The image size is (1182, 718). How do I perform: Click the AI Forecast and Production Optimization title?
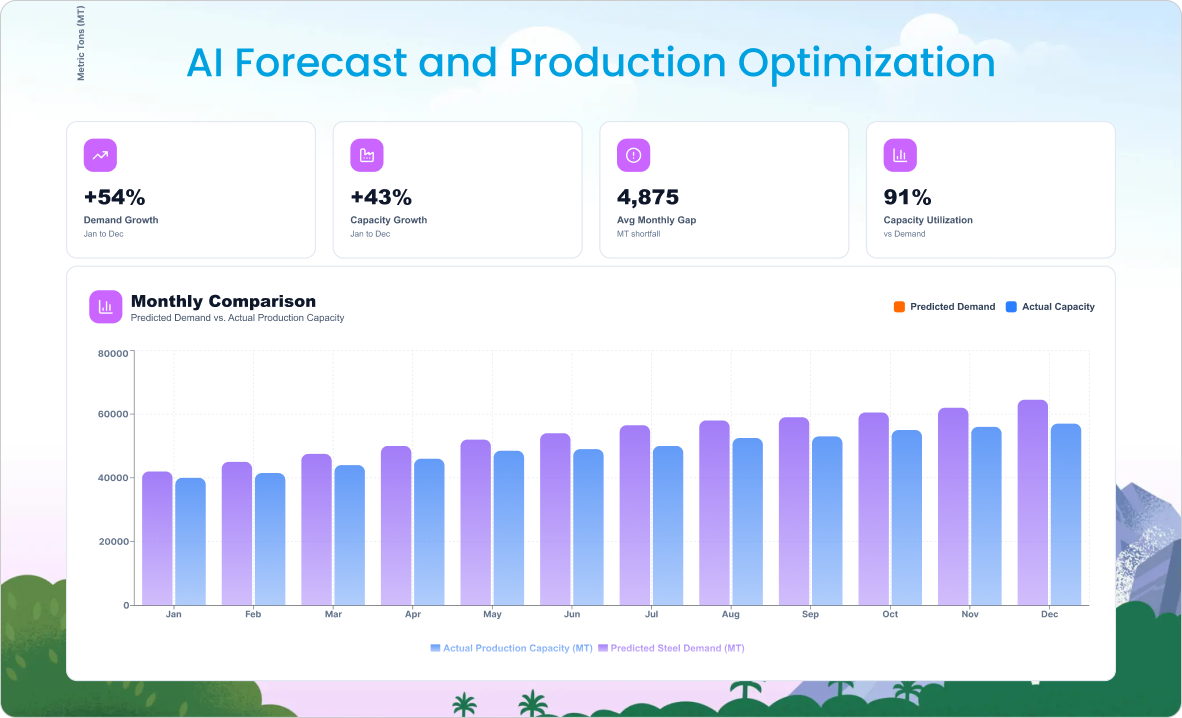tap(591, 63)
